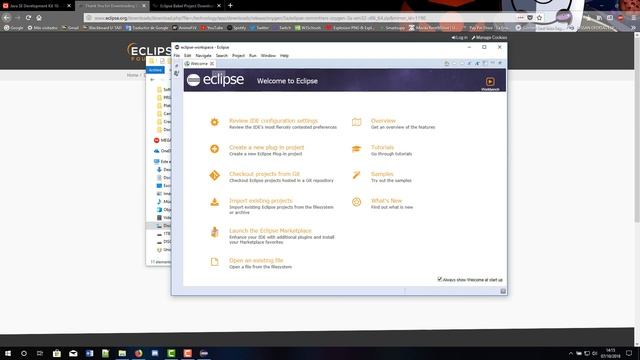The image size is (640, 360).
Task: Click the wand icon beside Samples
Action: tap(356, 176)
